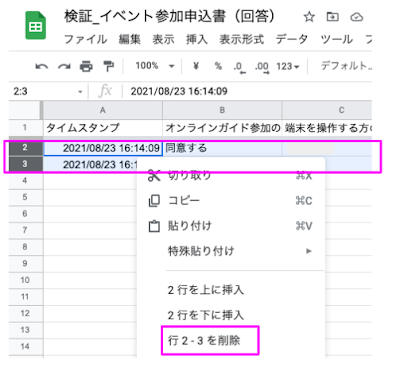400x379 pixels.
Task: Expand the name box dropdown arrow
Action: pos(80,92)
